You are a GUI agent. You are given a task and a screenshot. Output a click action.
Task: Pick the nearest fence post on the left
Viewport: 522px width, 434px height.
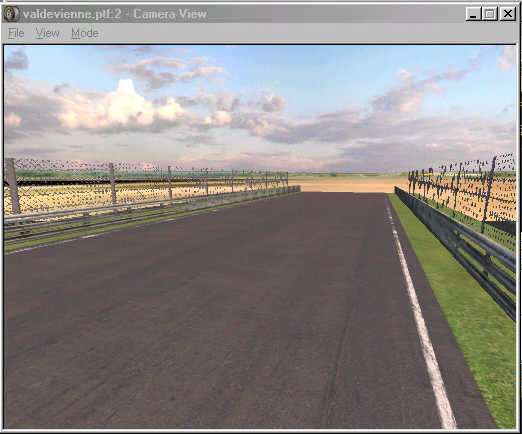click(13, 186)
